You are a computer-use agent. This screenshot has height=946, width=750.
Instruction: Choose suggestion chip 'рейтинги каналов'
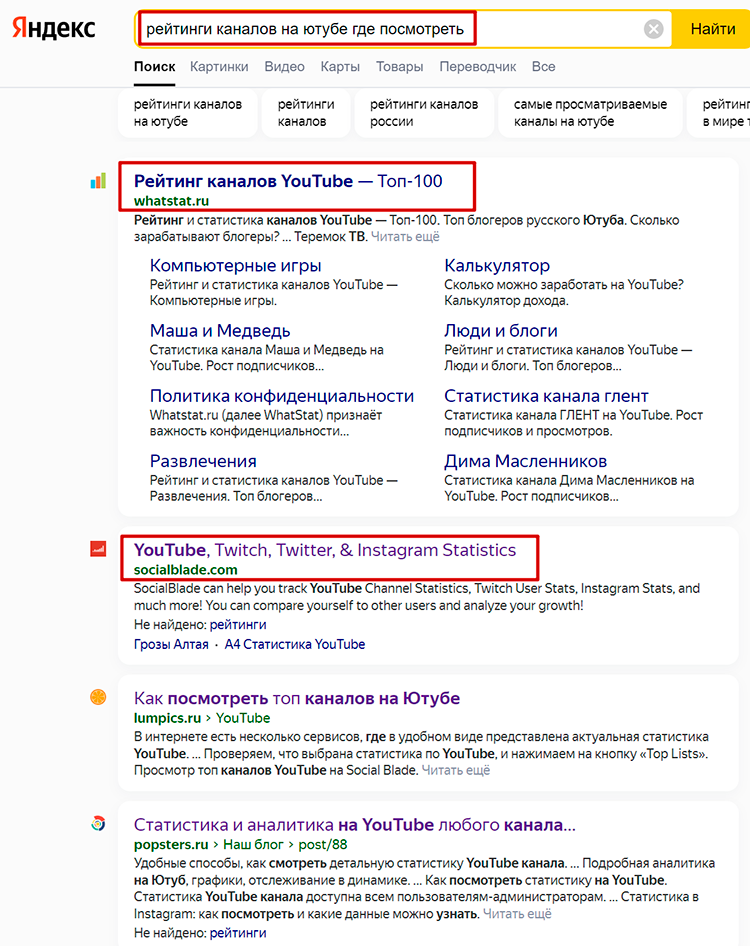tap(306, 113)
